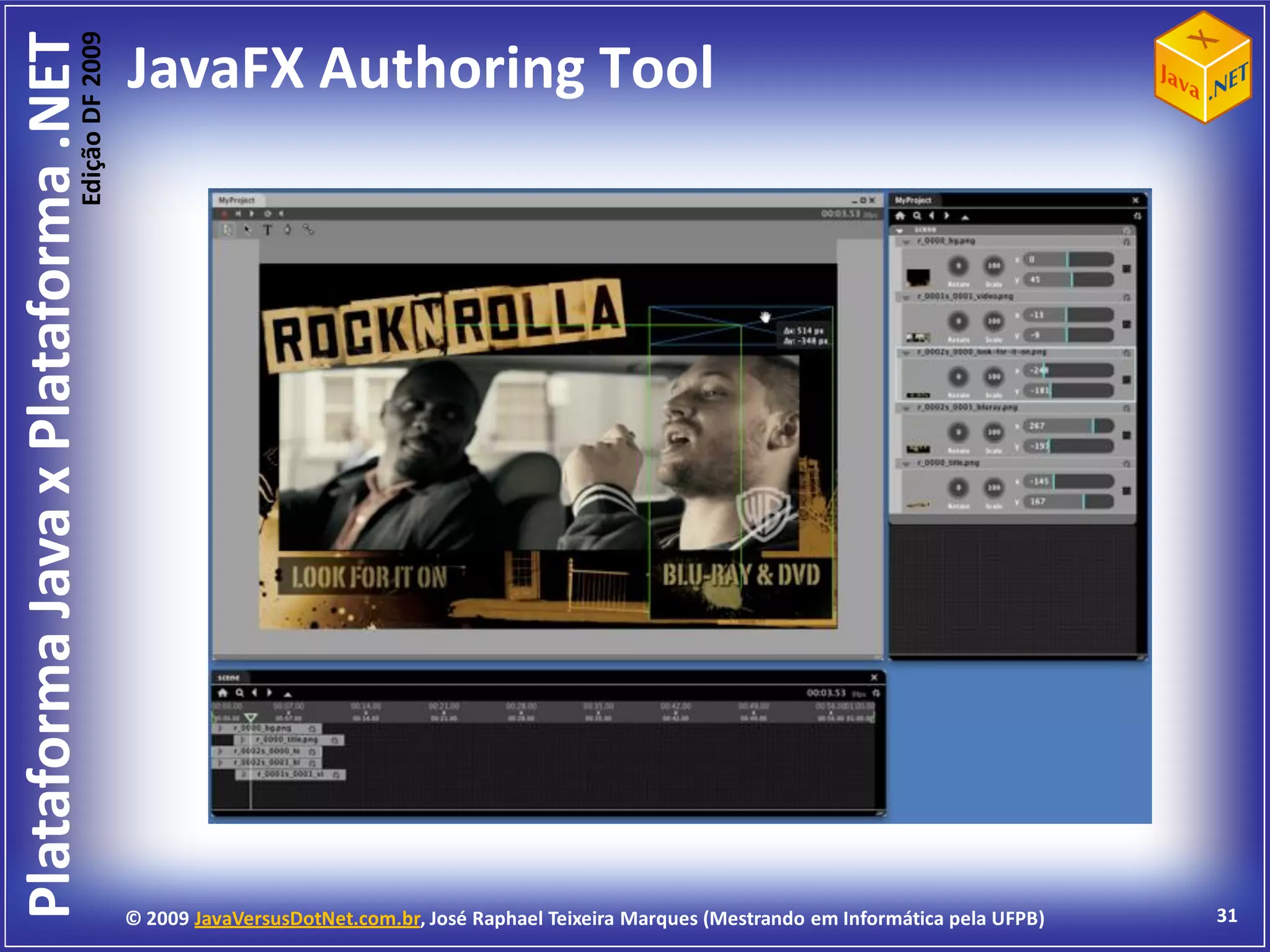The height and width of the screenshot is (952, 1270).
Task: Click settings icon next to timeline fps readout
Action: click(x=876, y=693)
